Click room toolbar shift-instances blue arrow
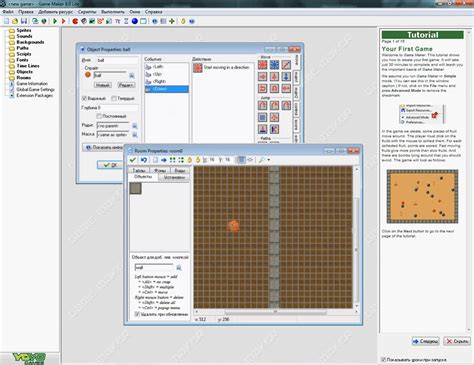This screenshot has height=365, width=474. tap(164, 160)
